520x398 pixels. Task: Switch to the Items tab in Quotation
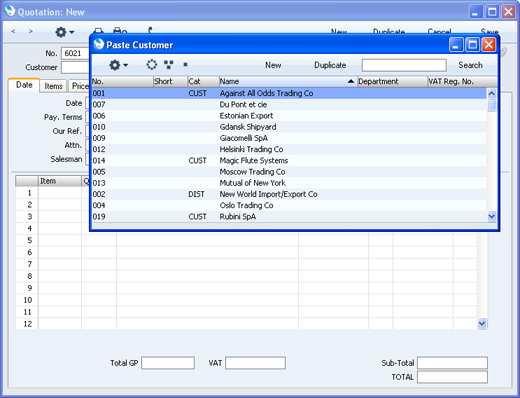click(53, 86)
